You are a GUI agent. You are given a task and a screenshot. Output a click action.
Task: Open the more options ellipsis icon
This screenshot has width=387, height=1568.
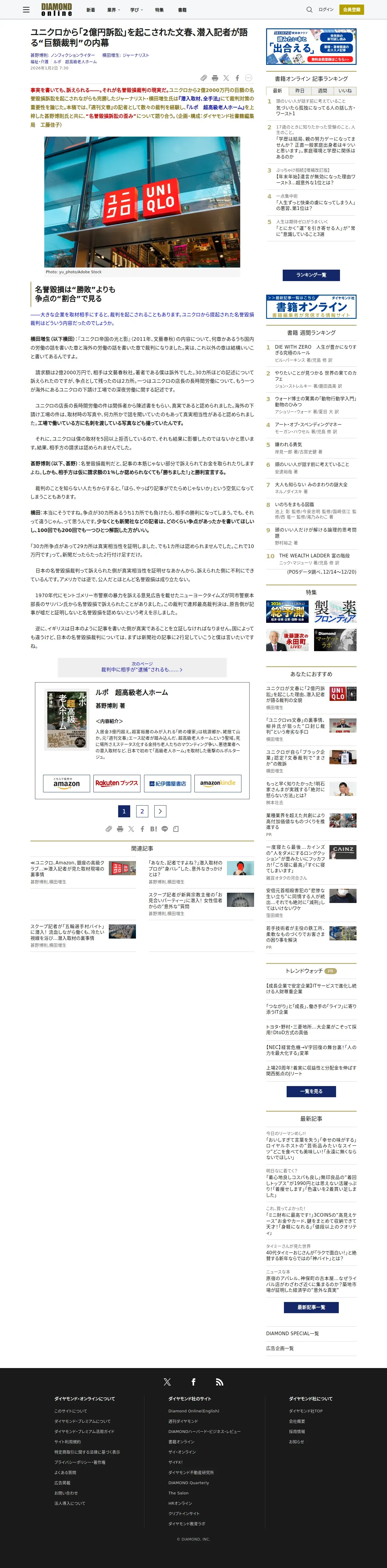click(248, 78)
